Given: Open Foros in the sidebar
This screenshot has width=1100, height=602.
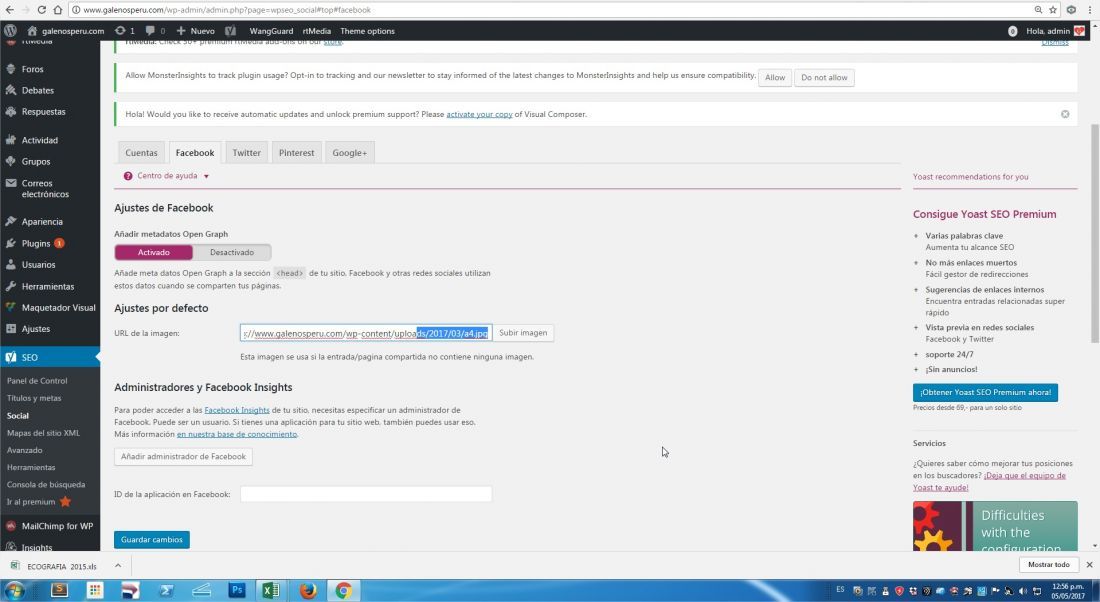Looking at the screenshot, I should [32, 69].
